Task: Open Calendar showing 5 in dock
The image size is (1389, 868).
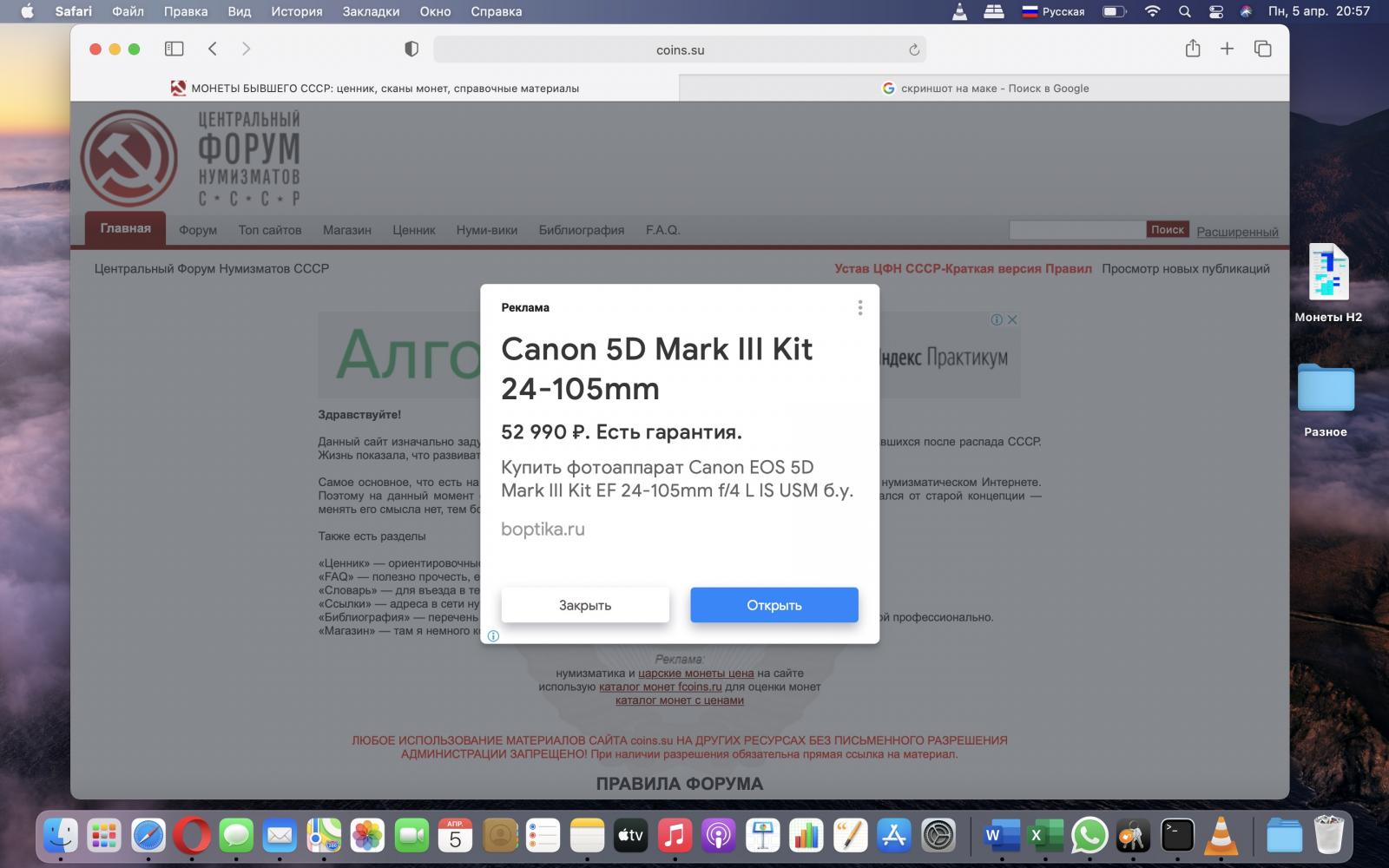Action: pos(455,836)
